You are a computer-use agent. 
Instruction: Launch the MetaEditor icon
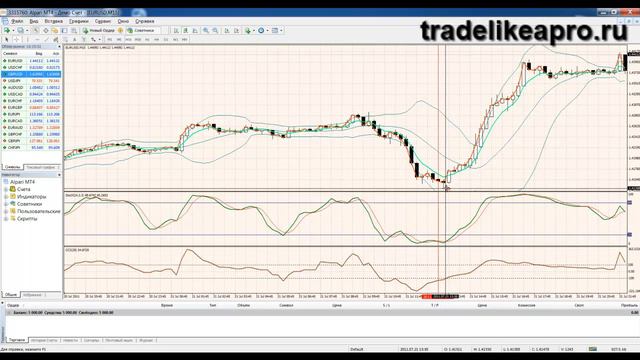120,30
